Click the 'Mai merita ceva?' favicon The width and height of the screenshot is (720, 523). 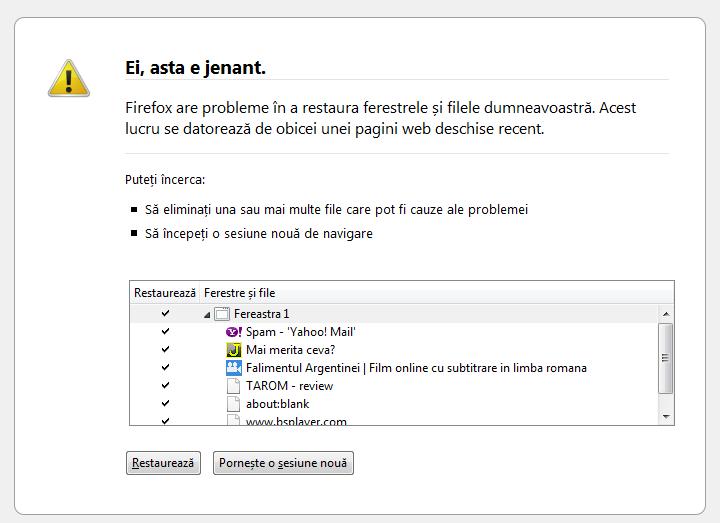click(x=234, y=350)
